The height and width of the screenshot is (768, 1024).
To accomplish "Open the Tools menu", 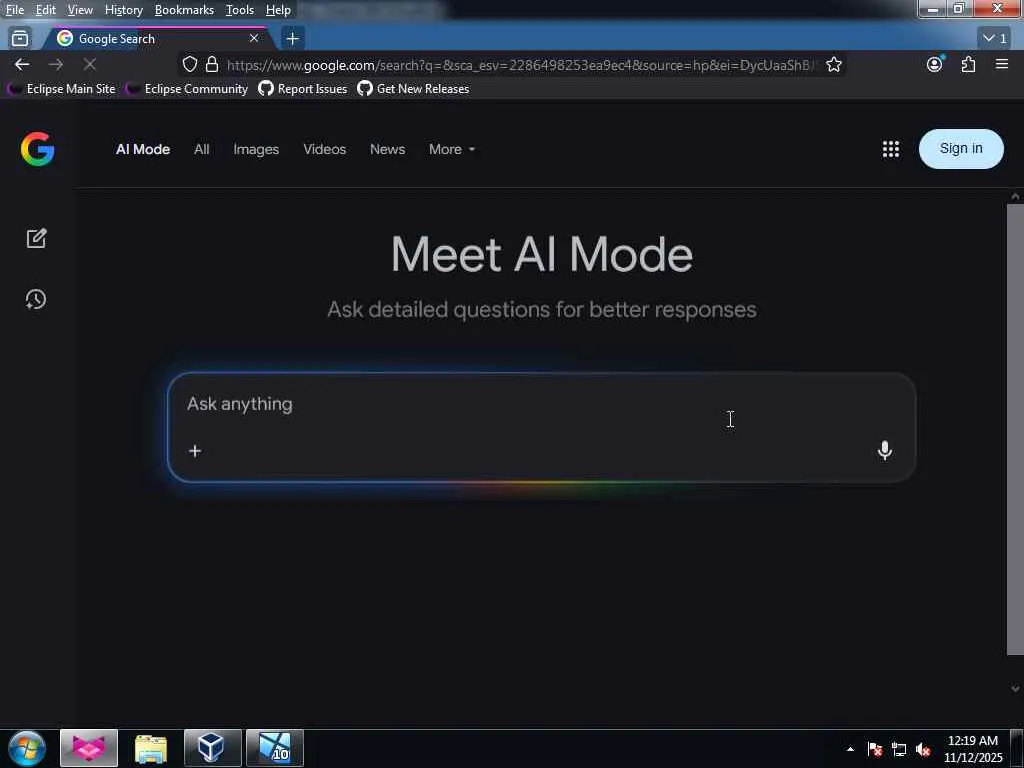I will pyautogui.click(x=240, y=10).
